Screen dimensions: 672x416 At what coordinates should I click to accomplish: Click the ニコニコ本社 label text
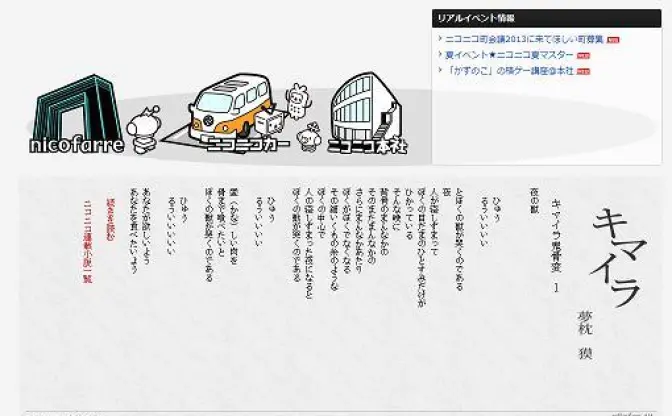coord(367,146)
